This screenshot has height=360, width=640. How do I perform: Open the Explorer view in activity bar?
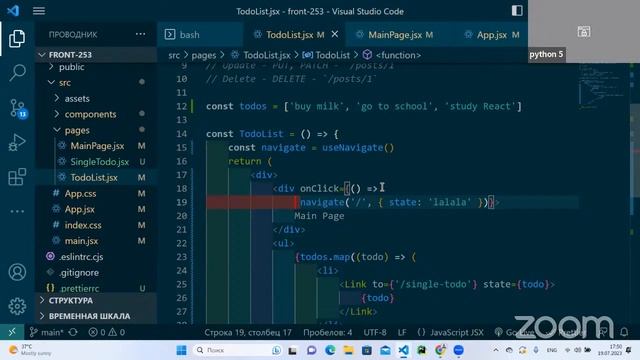[x=17, y=39]
